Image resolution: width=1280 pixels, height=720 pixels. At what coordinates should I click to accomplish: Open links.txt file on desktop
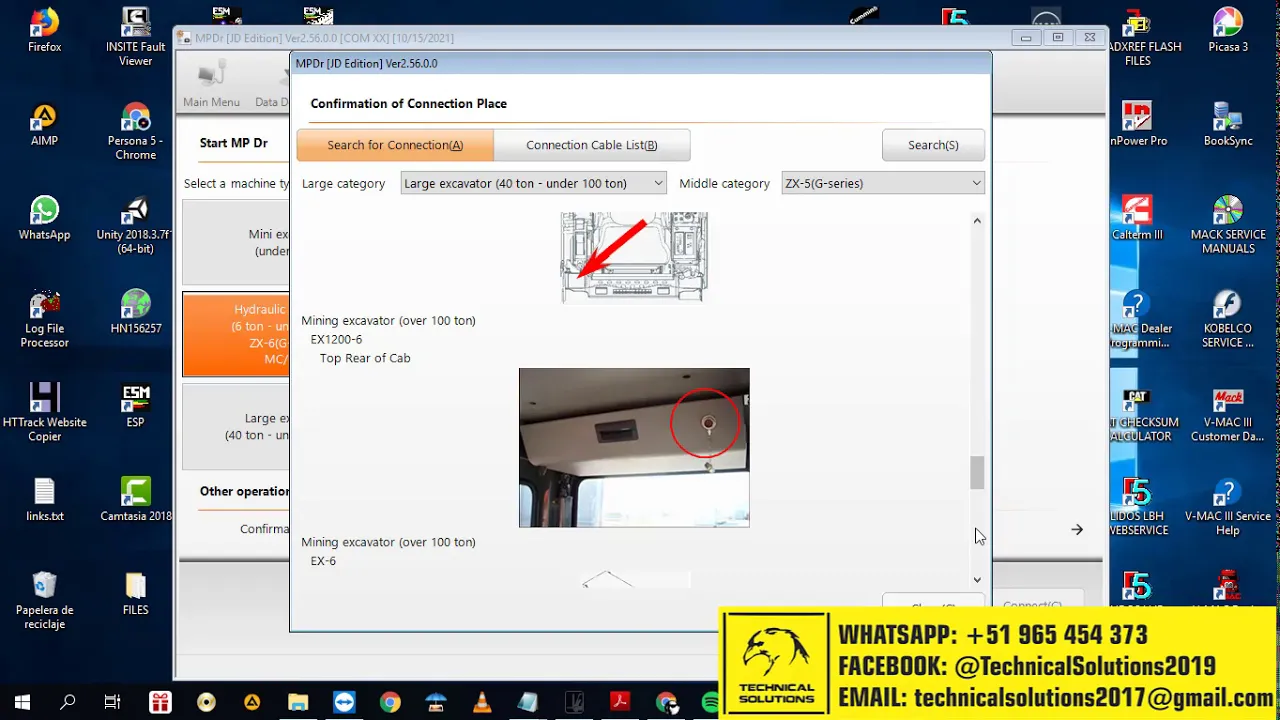(44, 500)
